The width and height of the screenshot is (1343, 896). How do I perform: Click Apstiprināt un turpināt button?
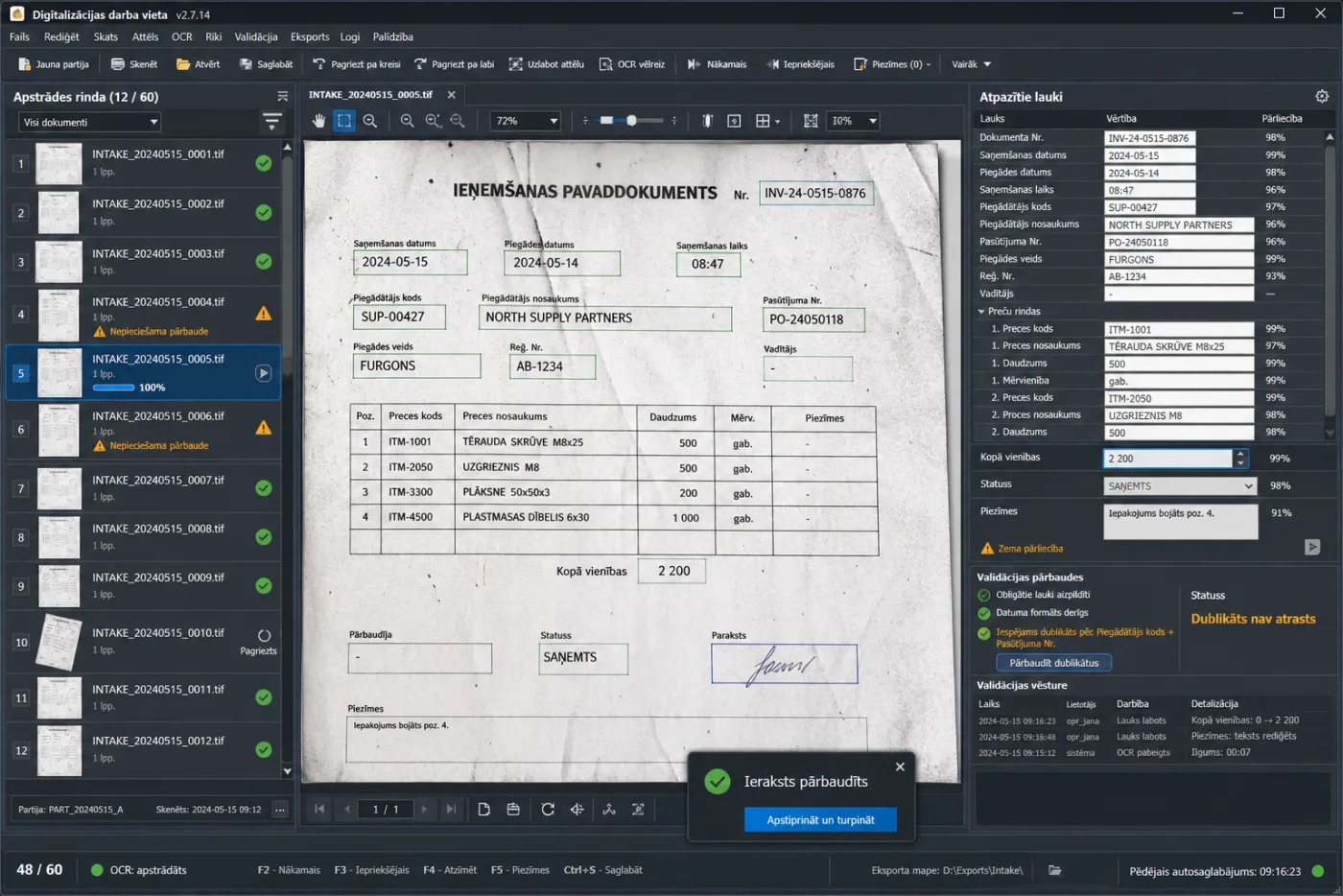pos(820,819)
